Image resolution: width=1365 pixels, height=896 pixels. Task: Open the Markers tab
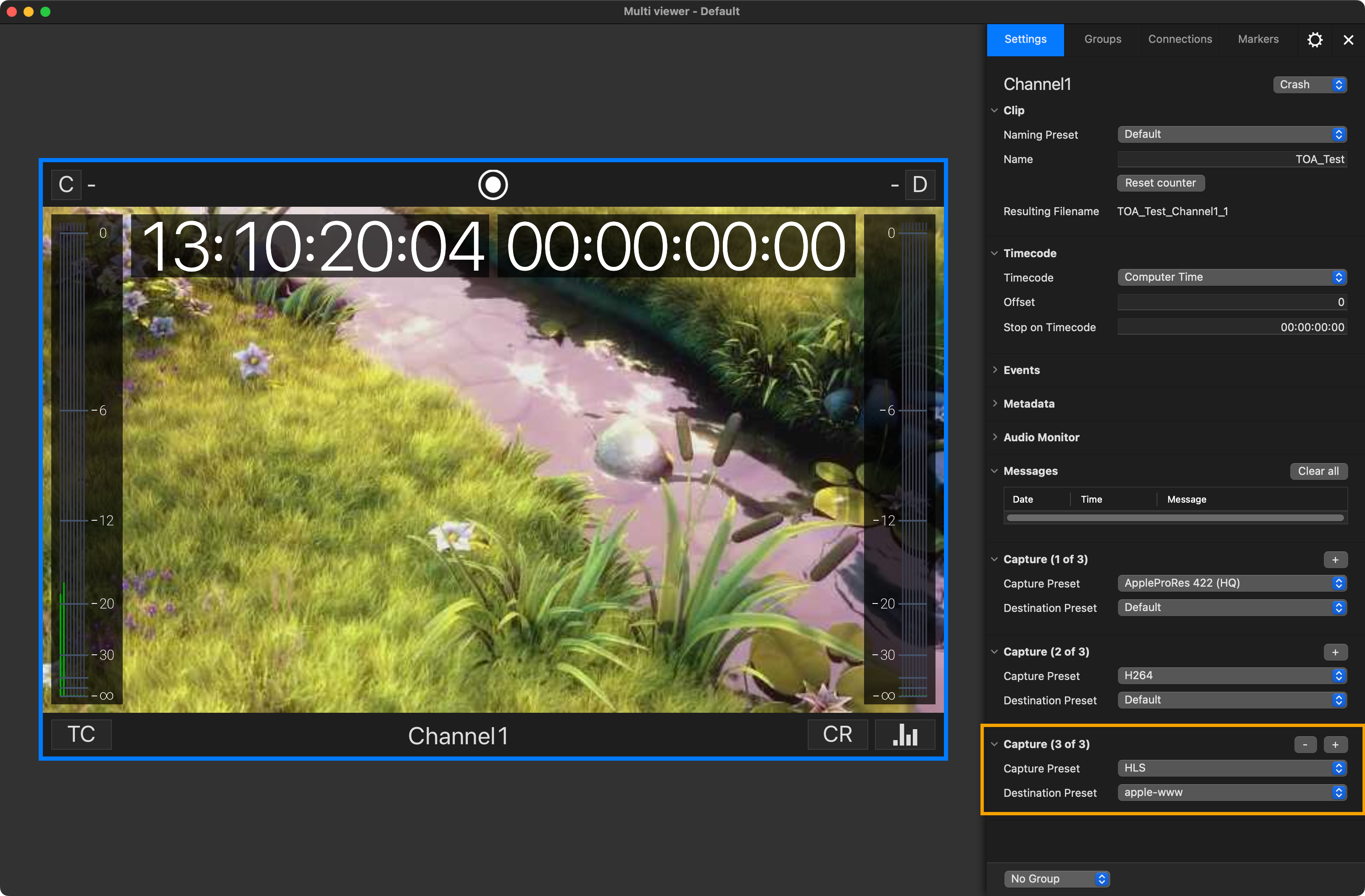(x=1258, y=40)
